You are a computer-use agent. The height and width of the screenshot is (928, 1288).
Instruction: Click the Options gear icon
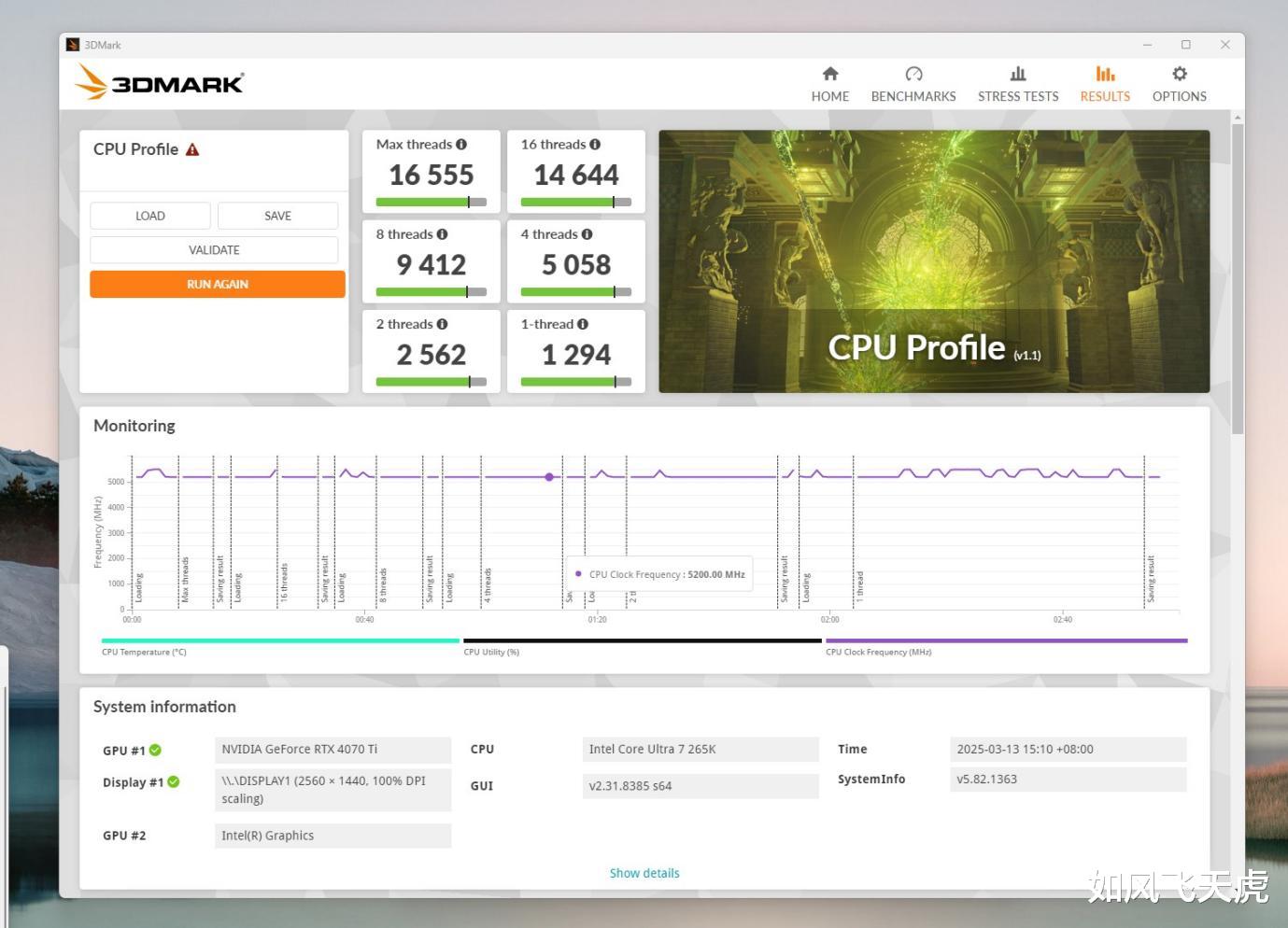tap(1180, 74)
